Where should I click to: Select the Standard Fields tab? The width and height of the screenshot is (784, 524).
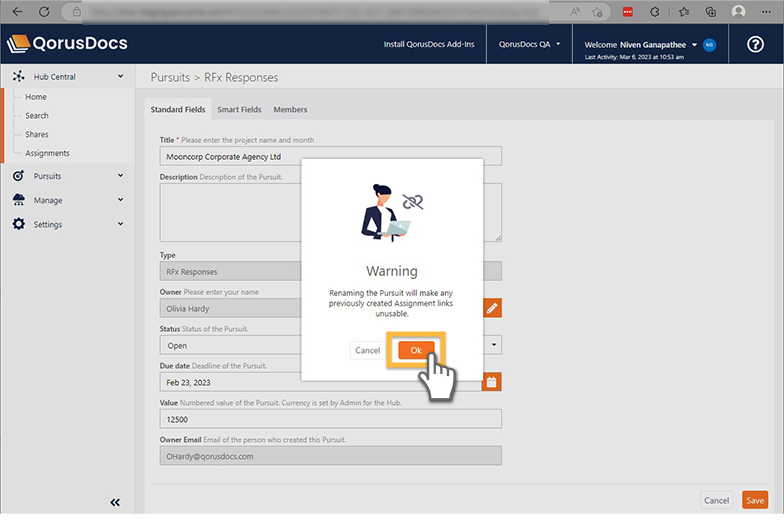(178, 110)
